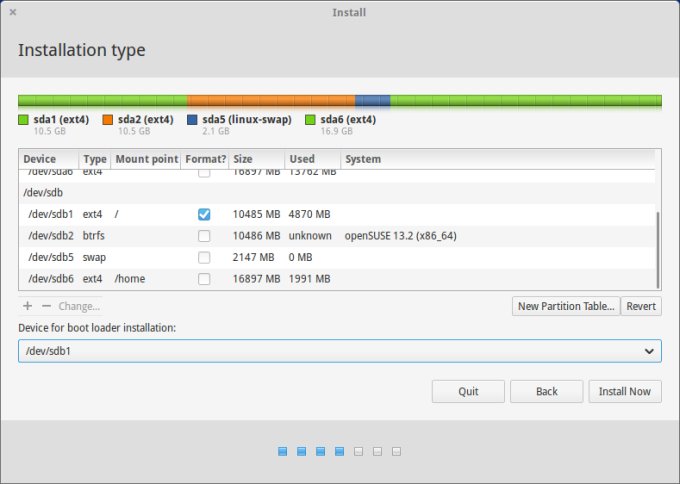Open New Partition Table dialog

click(x=565, y=306)
